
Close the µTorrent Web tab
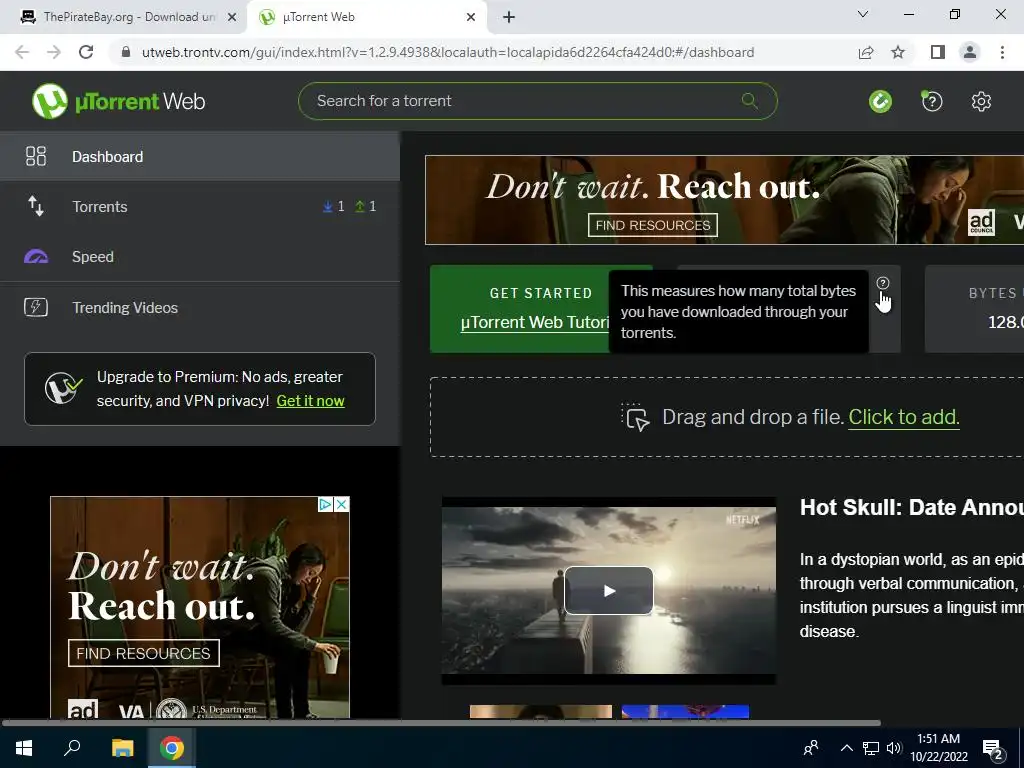pos(470,18)
